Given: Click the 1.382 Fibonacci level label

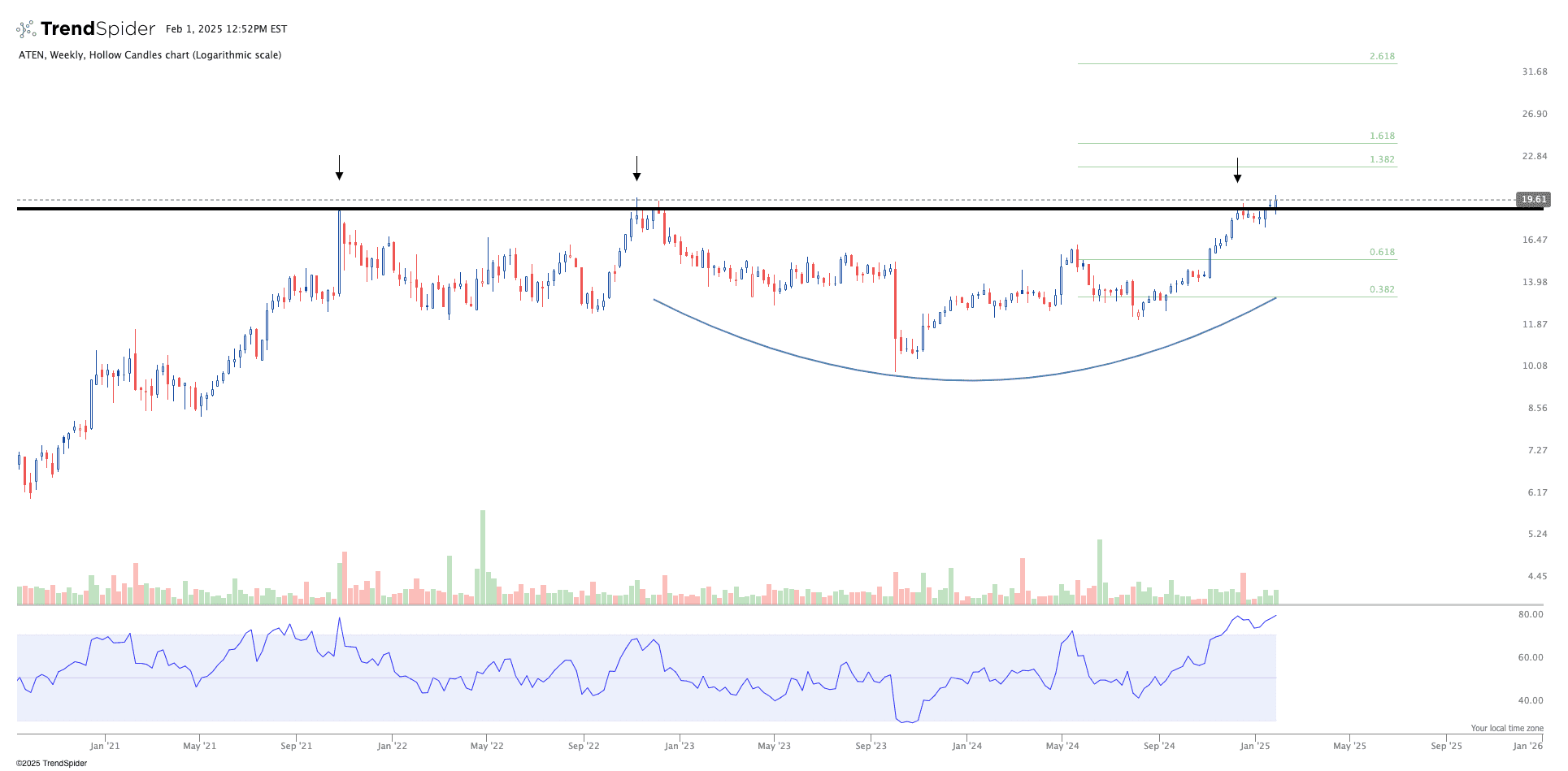Looking at the screenshot, I should [1382, 160].
